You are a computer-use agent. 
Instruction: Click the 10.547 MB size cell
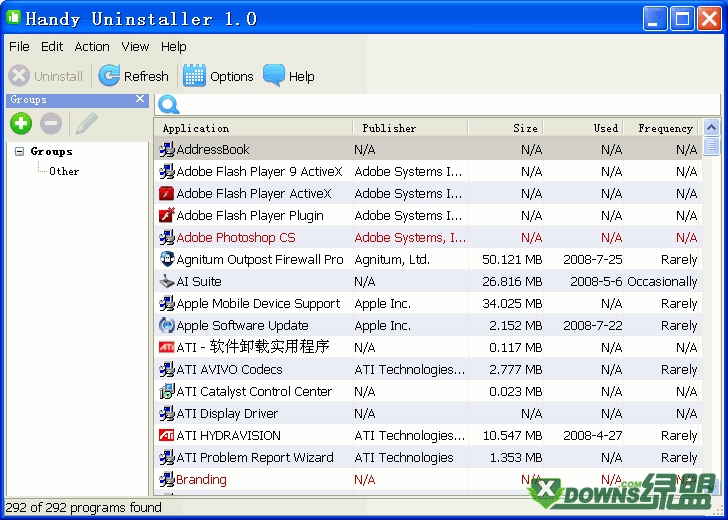click(x=512, y=435)
